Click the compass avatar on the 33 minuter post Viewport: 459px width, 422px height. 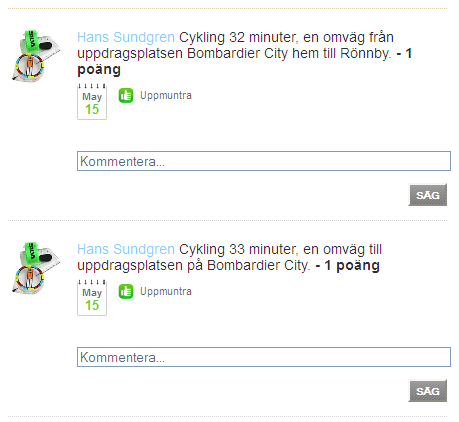click(x=36, y=268)
